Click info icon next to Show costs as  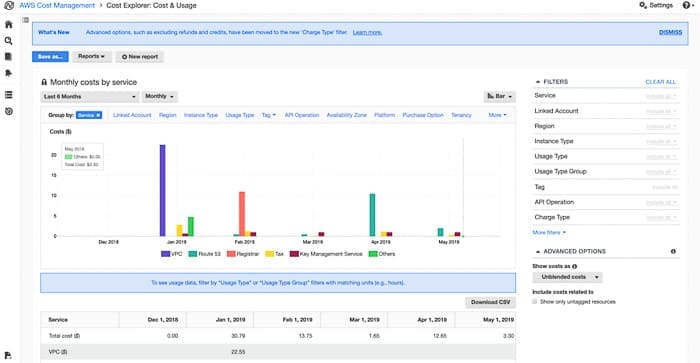pos(575,266)
